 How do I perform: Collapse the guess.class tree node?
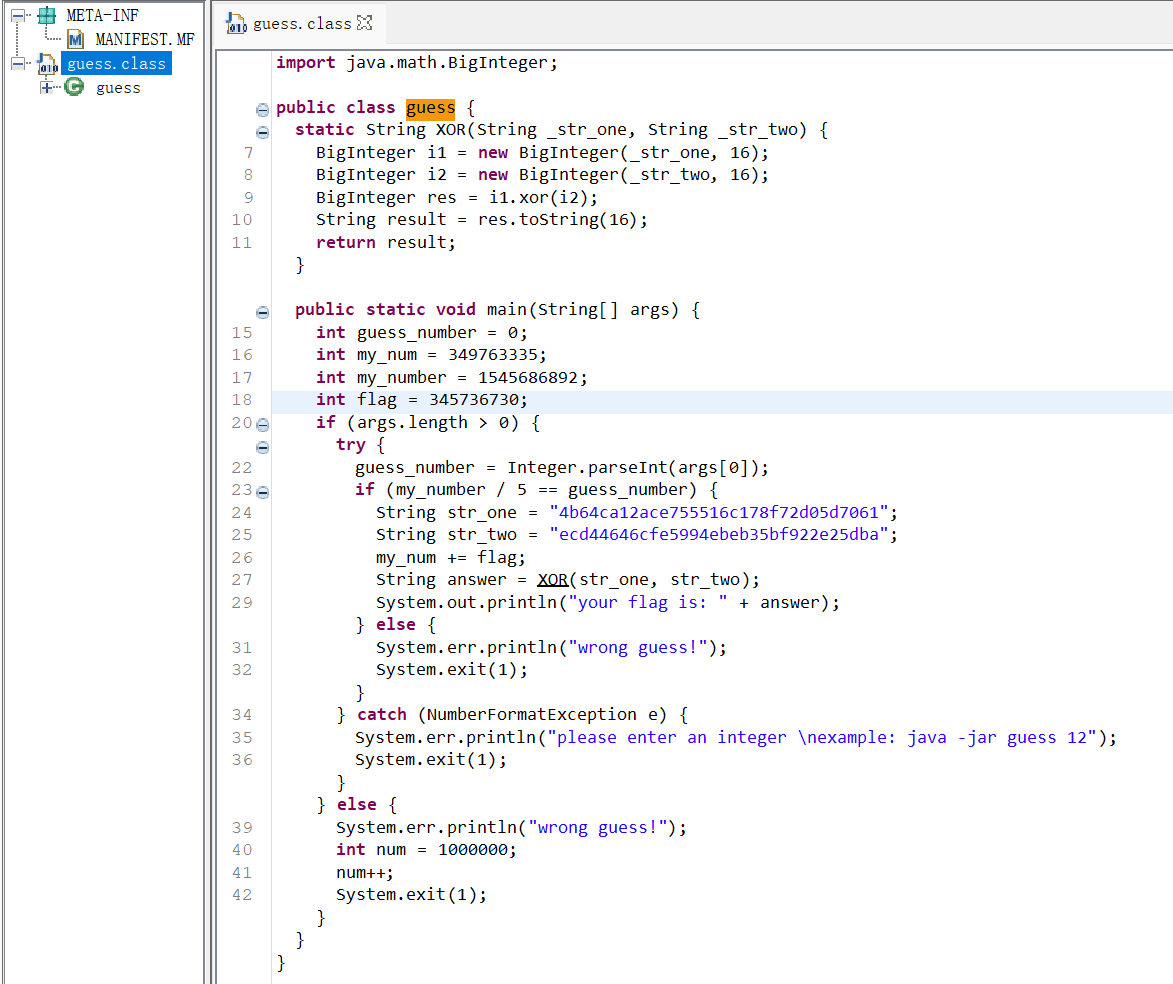(x=17, y=64)
